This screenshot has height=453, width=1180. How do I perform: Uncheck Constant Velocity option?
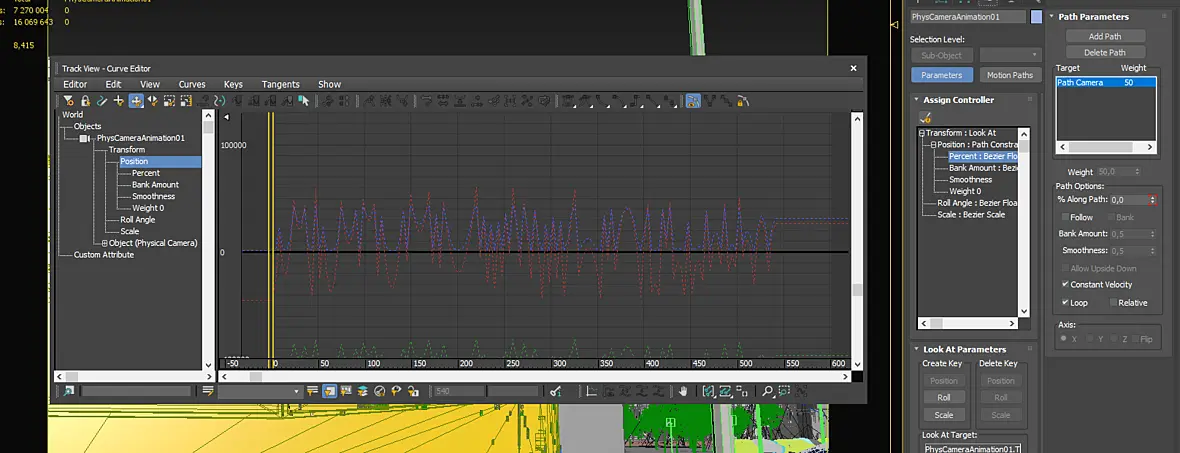(x=1065, y=284)
